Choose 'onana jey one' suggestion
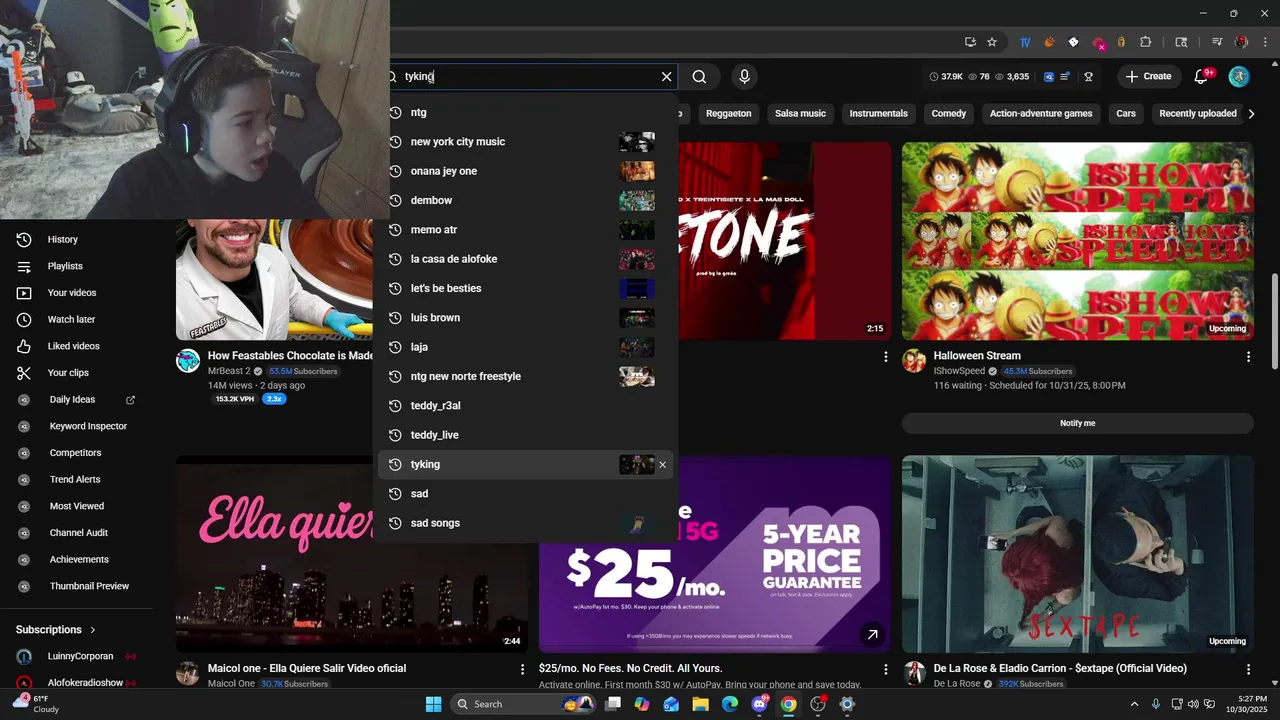Screen dimensions: 1280x720 tap(528, 171)
